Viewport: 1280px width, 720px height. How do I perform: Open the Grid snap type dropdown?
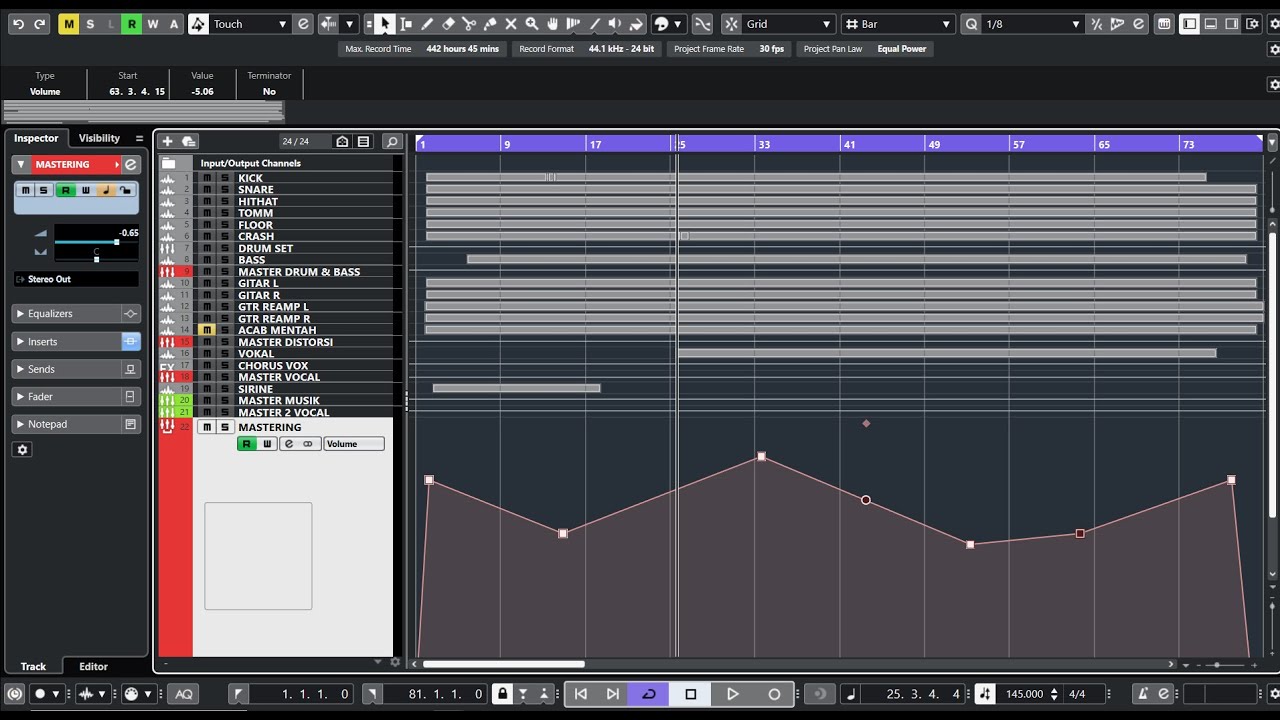coord(789,24)
